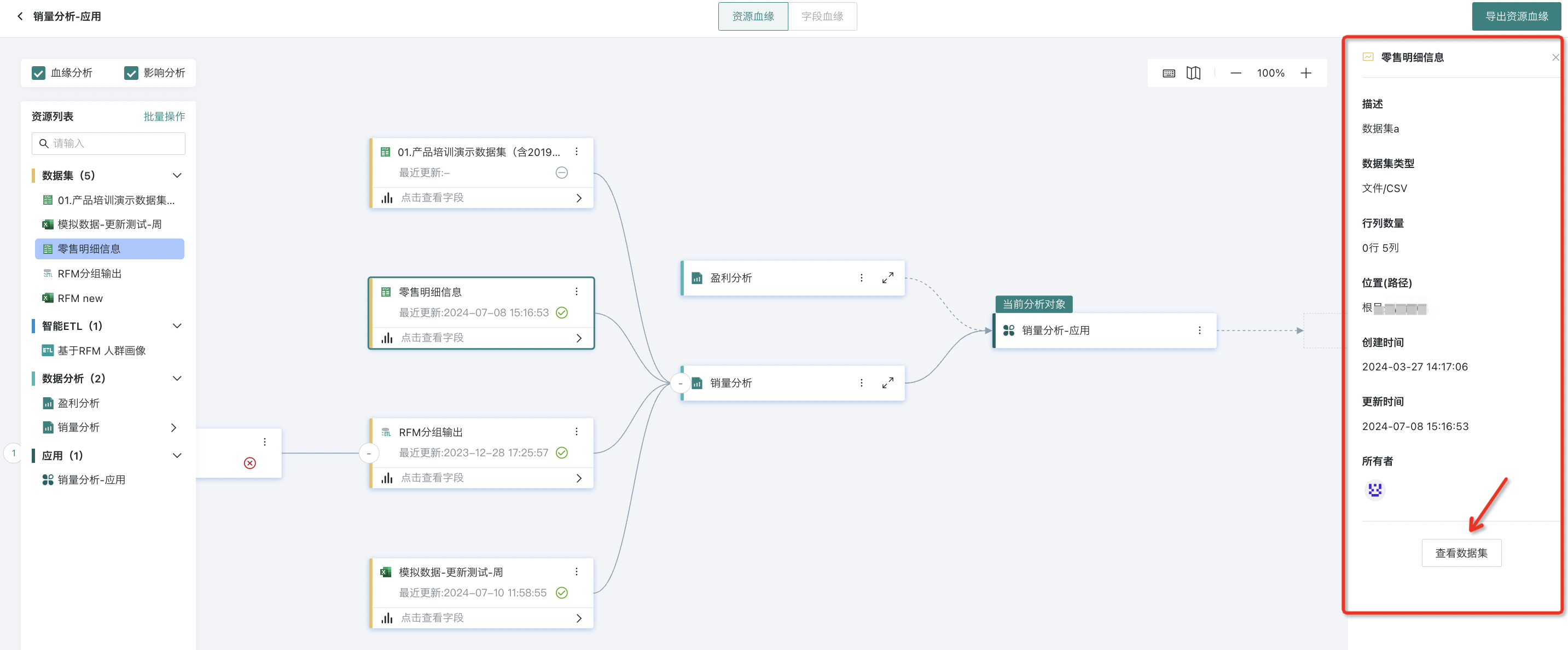Focus the 请输入 search field

coord(108,144)
